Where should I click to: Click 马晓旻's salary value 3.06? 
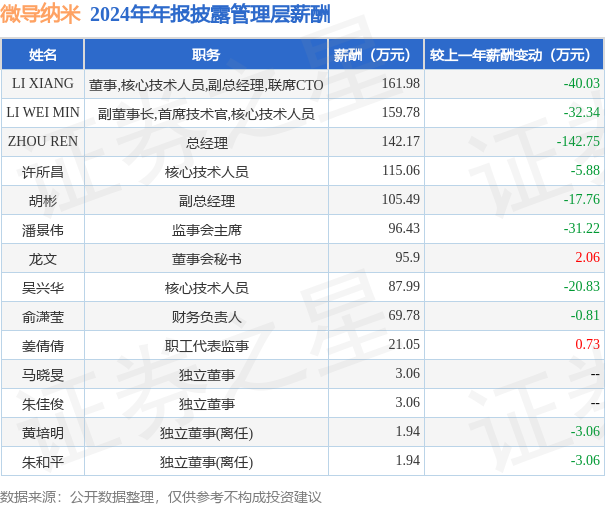[407, 373]
